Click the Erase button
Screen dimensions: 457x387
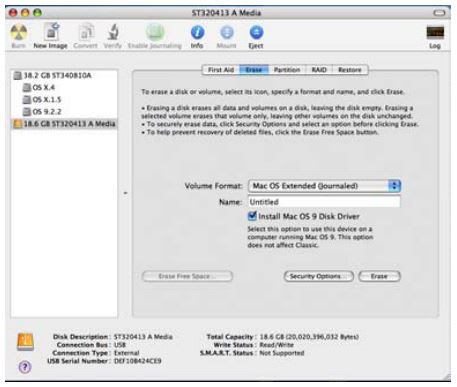click(x=379, y=276)
